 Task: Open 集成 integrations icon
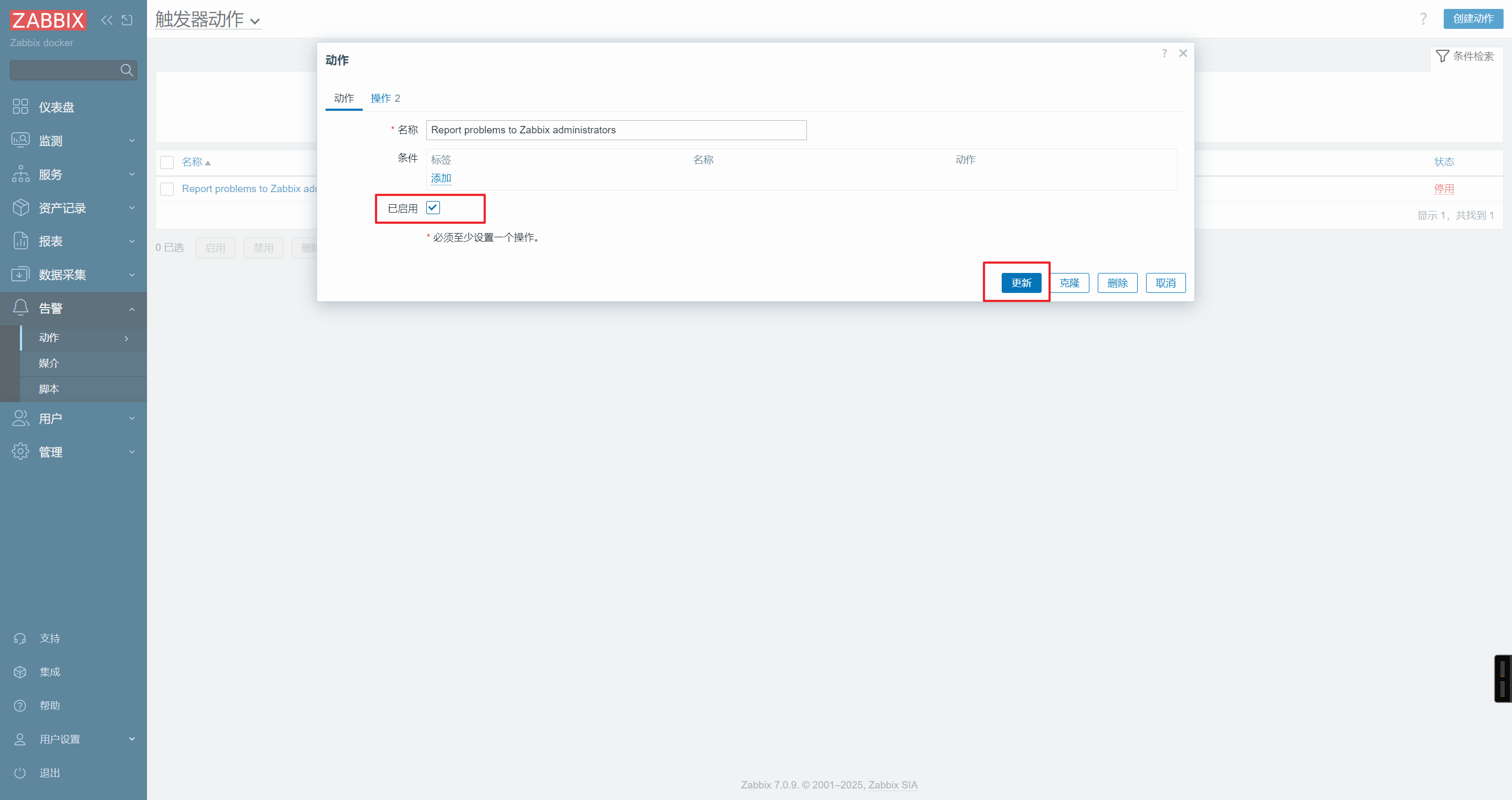[20, 671]
